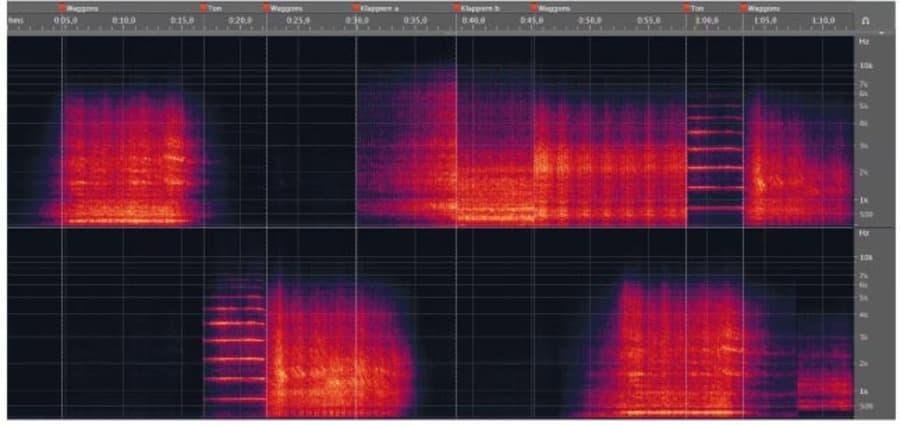Click the Waggons marker flag near 0:22
The height and width of the screenshot is (426, 900).
click(x=267, y=8)
